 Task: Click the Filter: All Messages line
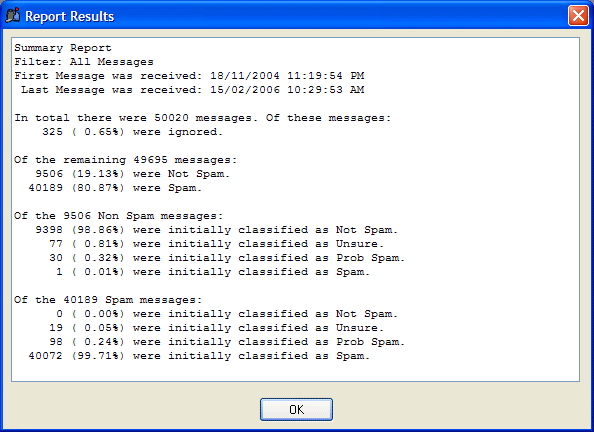pos(84,62)
